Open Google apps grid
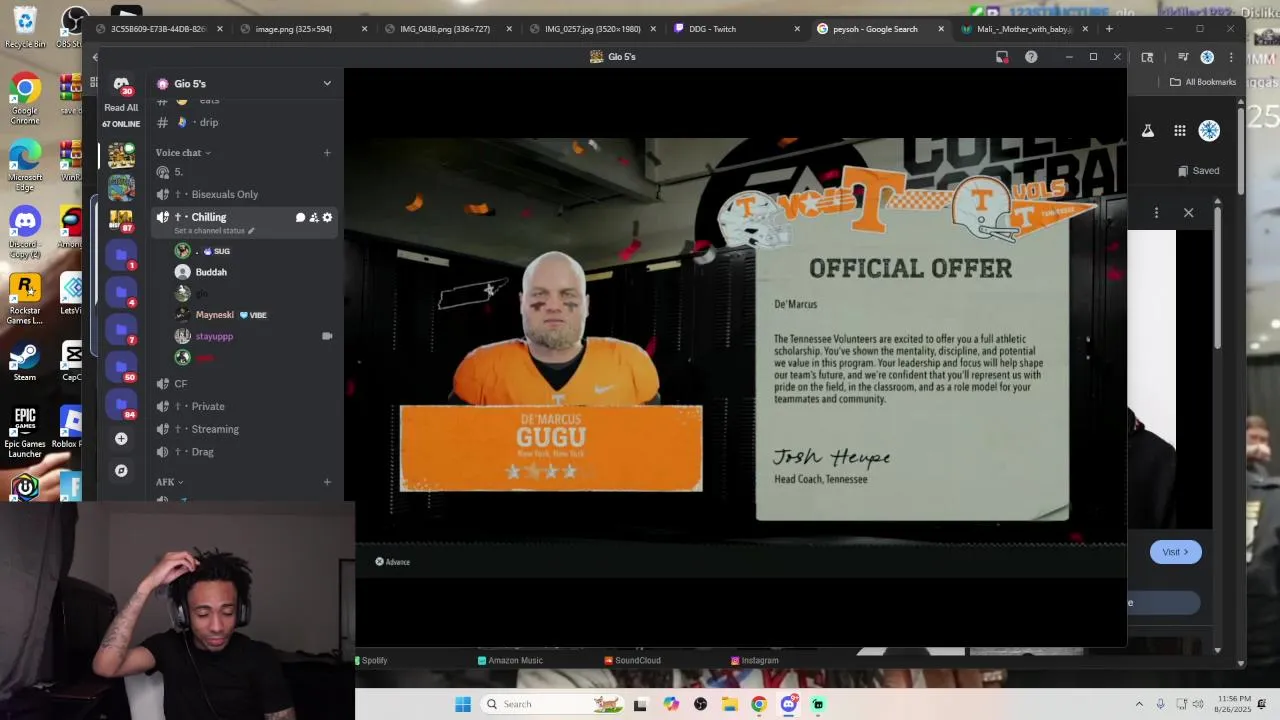This screenshot has width=1280, height=720. tap(1180, 131)
